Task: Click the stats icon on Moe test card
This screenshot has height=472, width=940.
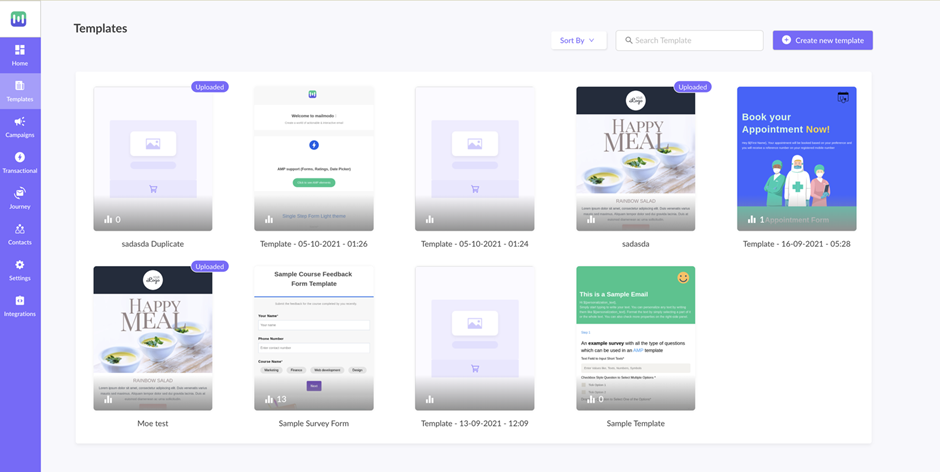Action: (108, 399)
